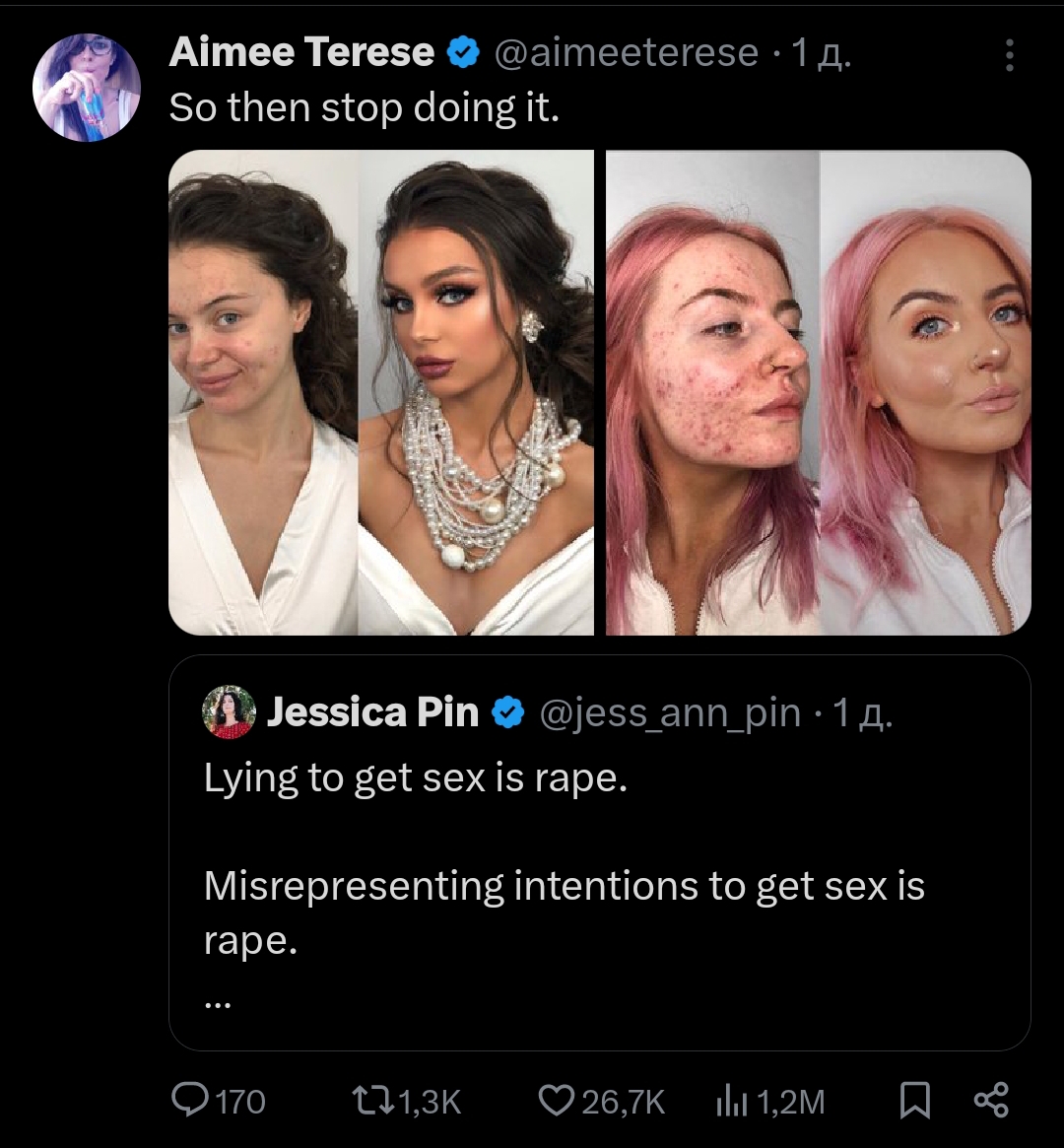The height and width of the screenshot is (1148, 1064).
Task: Open the quoted tweet text by Jessica Pin
Action: (564, 886)
